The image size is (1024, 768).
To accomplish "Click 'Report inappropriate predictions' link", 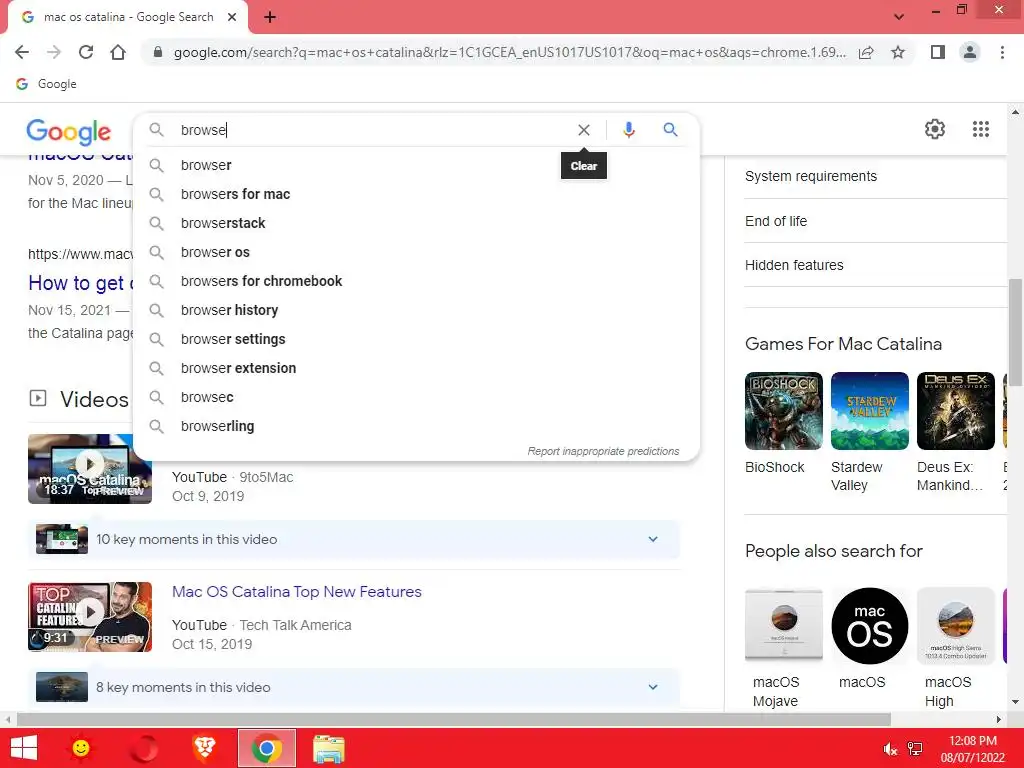I will tap(603, 451).
